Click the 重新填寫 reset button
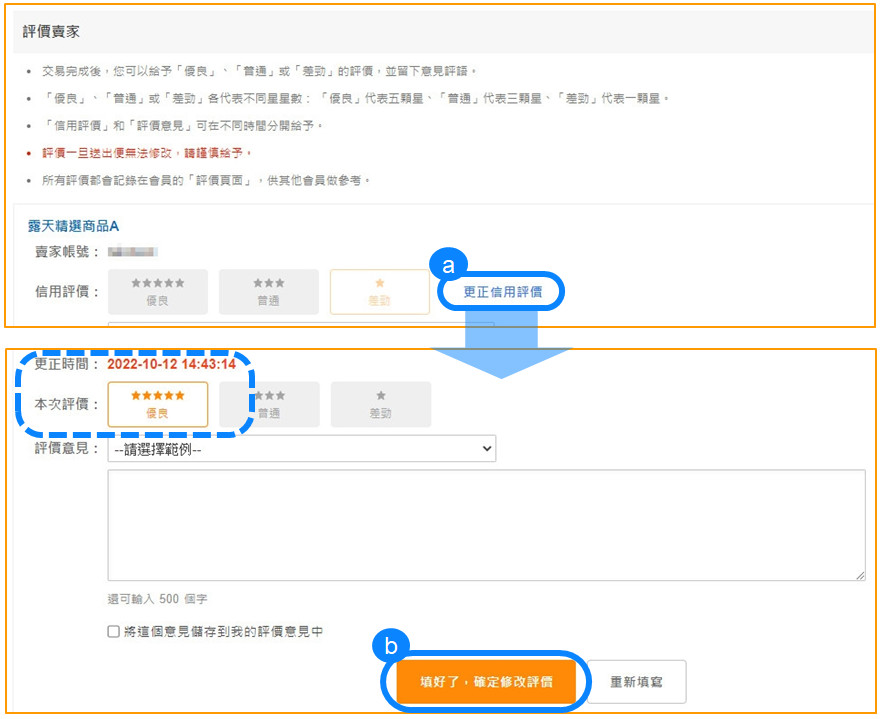Screen dimensions: 881x719 (636, 682)
